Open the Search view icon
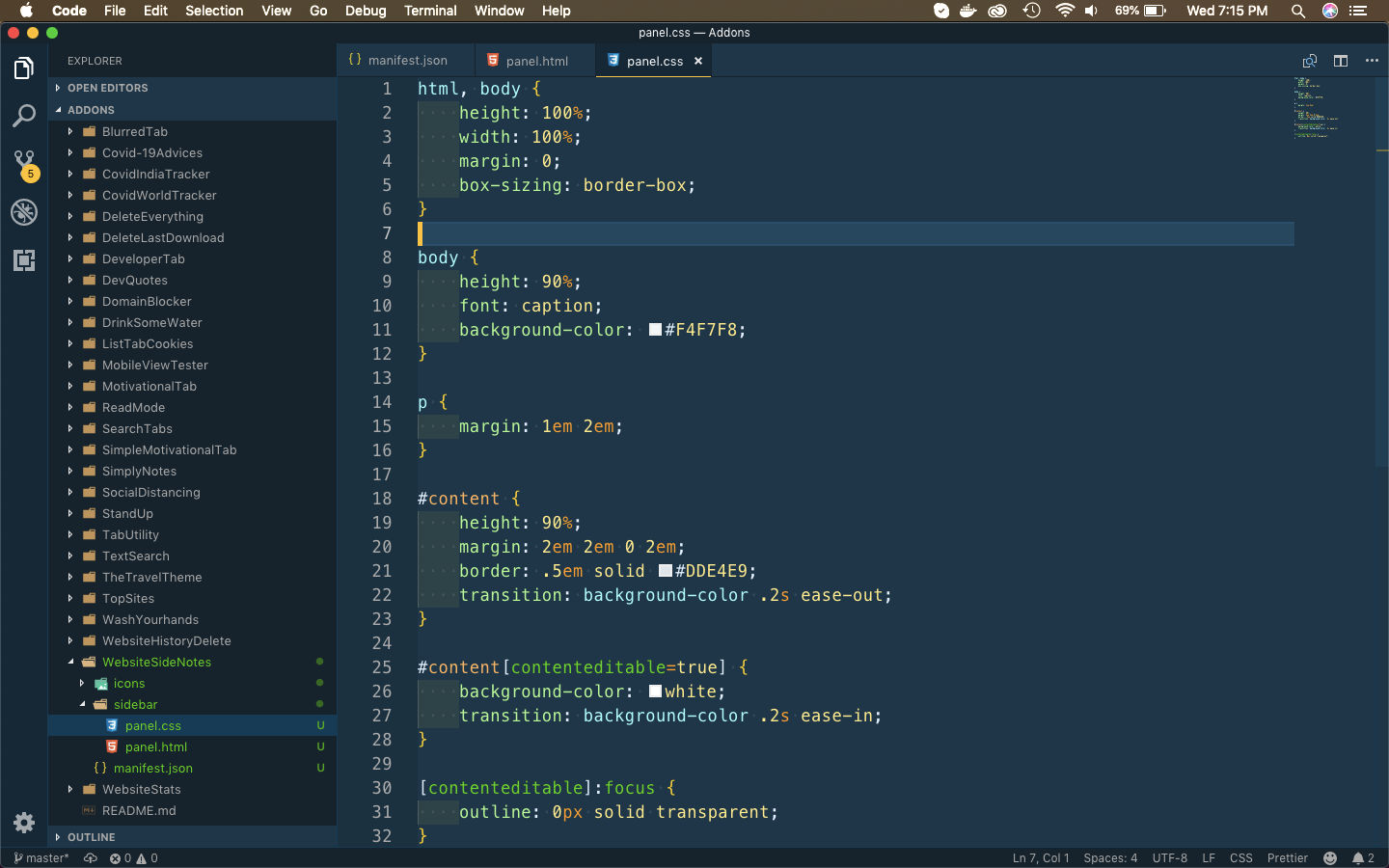The height and width of the screenshot is (868, 1389). pyautogui.click(x=24, y=117)
